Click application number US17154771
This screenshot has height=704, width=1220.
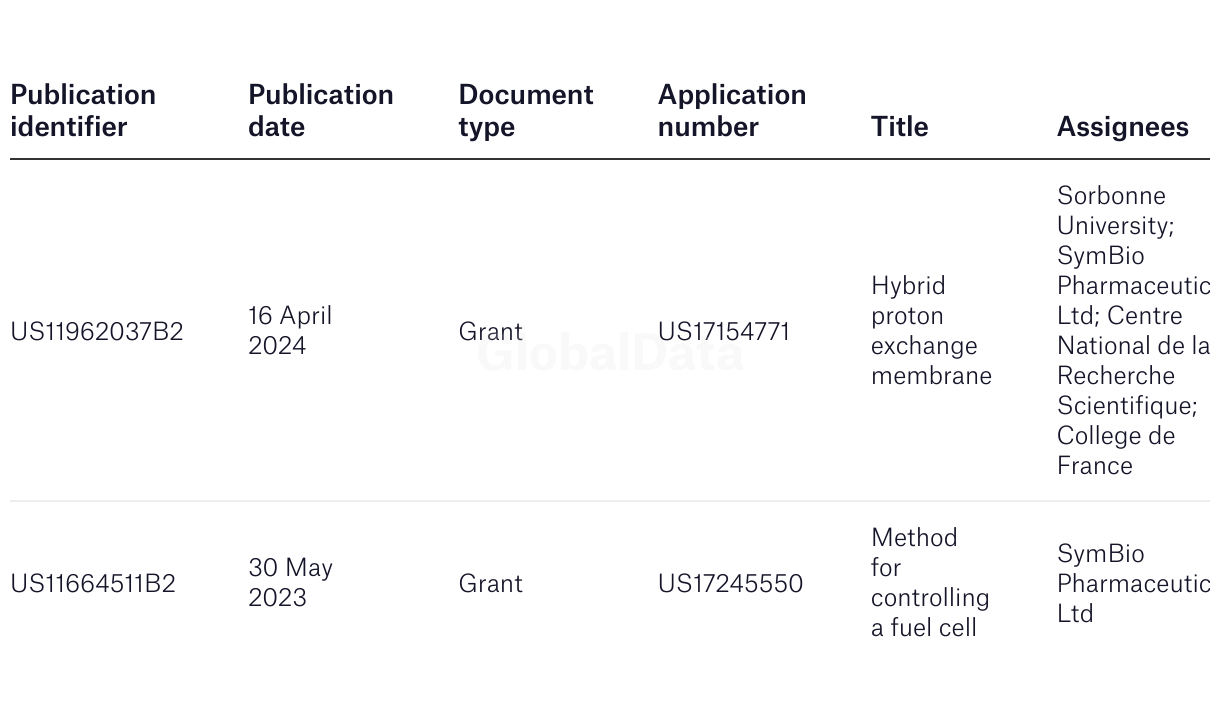pos(724,331)
